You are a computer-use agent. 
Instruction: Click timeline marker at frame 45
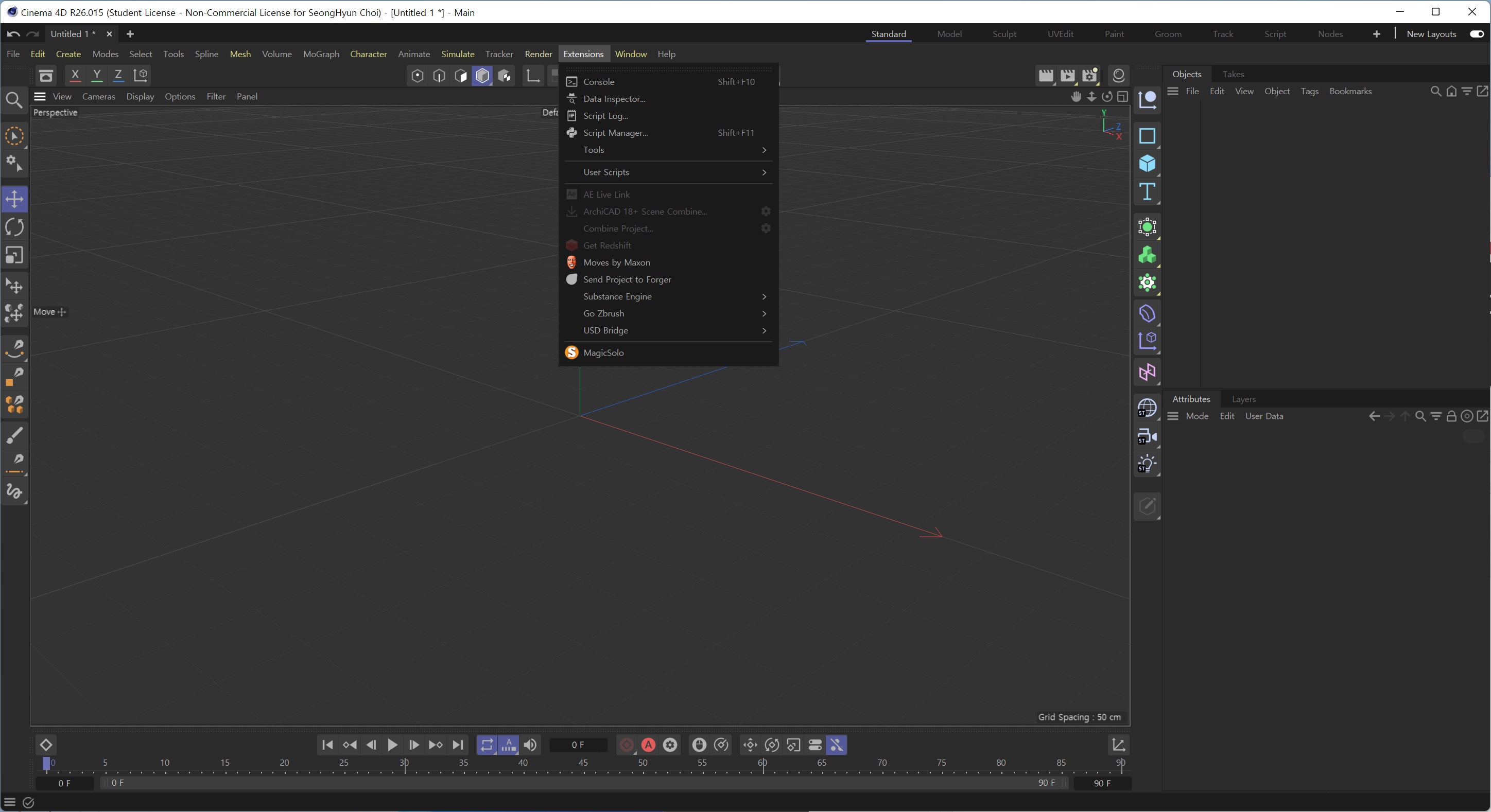click(x=583, y=764)
